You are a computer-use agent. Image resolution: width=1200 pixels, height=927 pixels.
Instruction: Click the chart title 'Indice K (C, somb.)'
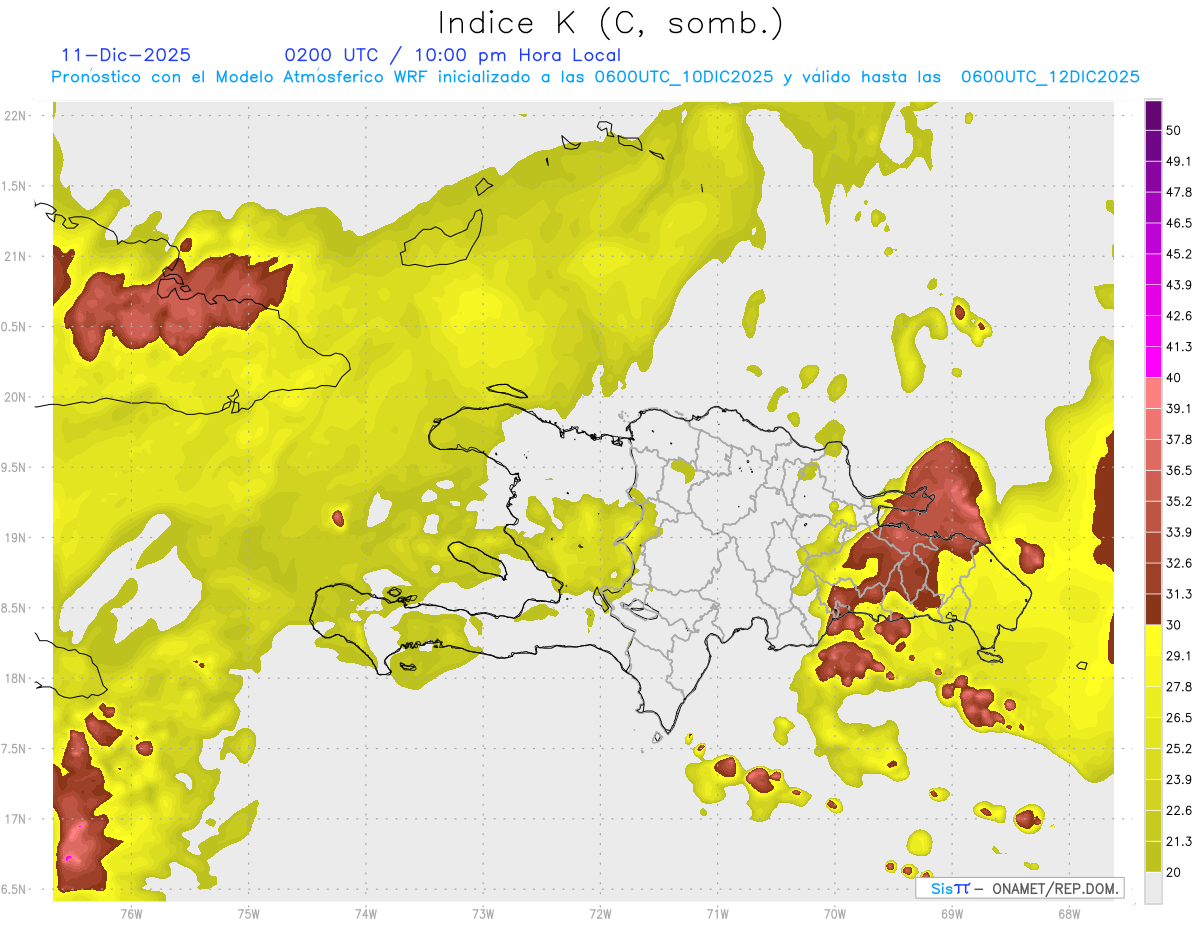(610, 23)
